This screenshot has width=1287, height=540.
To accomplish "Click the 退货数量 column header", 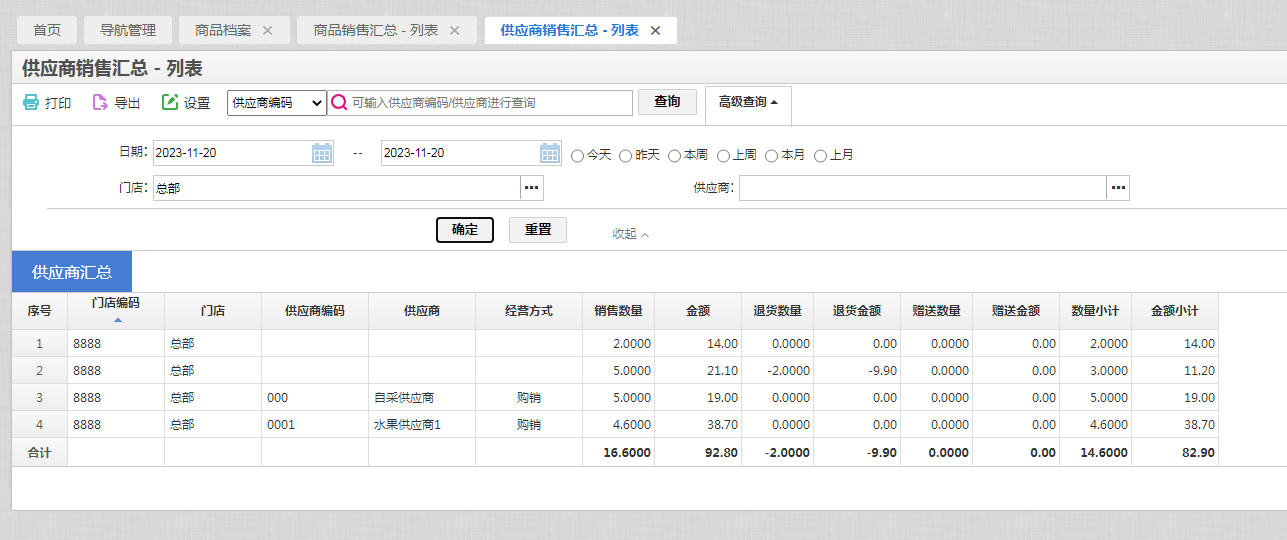I will click(778, 311).
